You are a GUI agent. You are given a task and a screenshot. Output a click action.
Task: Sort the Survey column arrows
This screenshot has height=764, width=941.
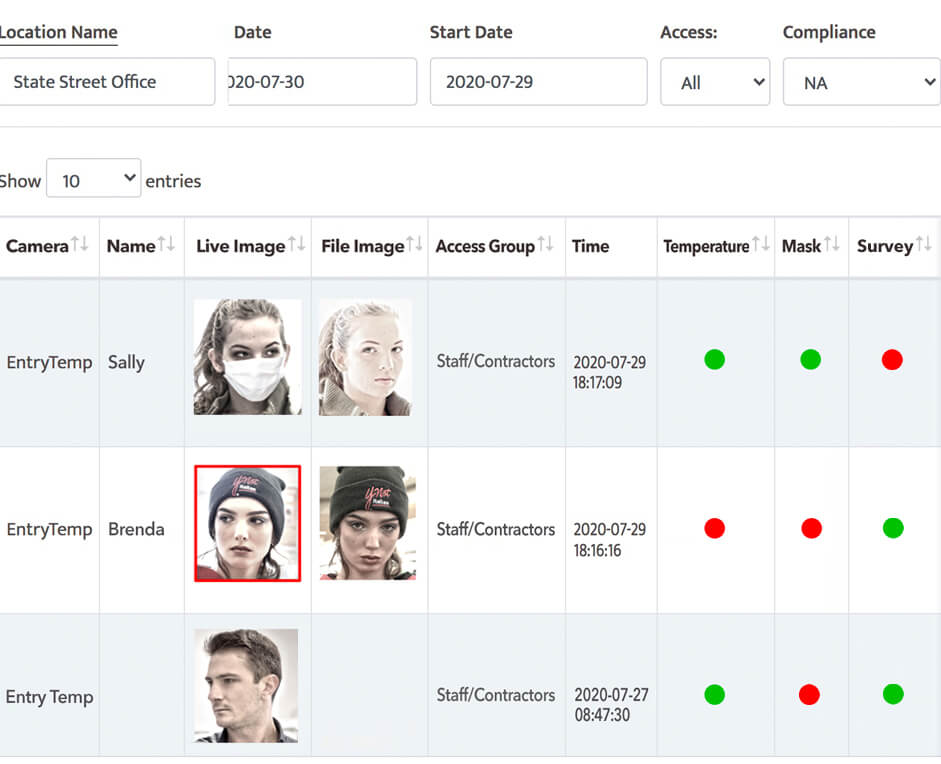[x=924, y=245]
